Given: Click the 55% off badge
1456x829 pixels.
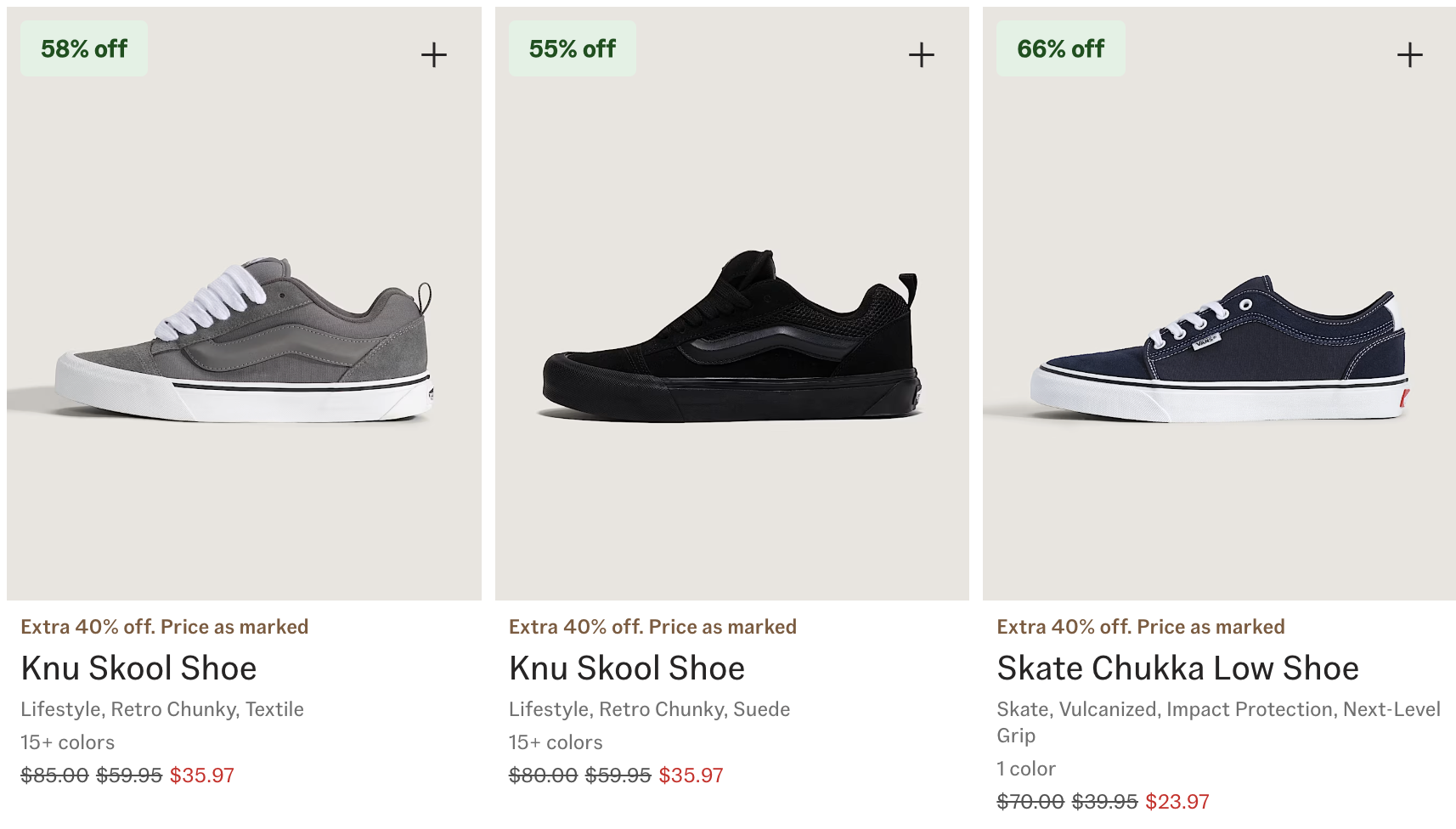Looking at the screenshot, I should point(572,49).
